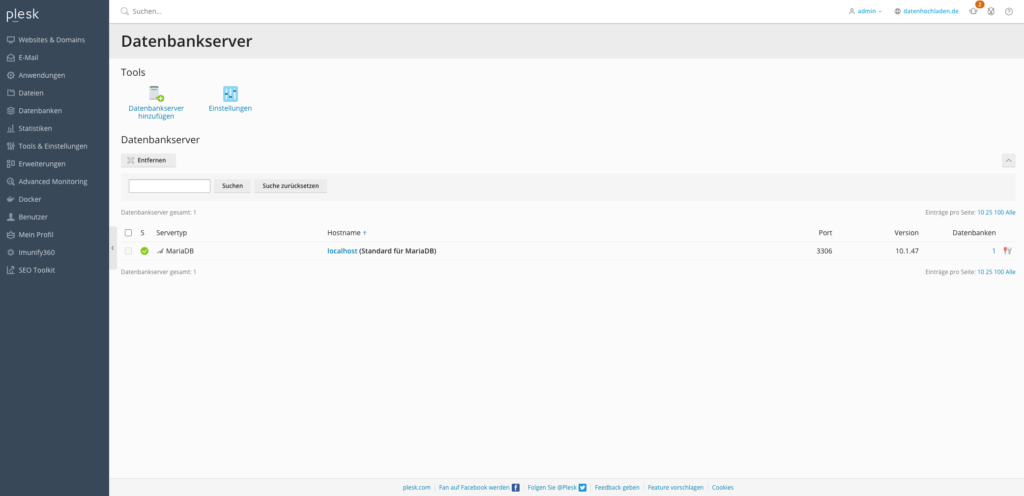Image resolution: width=1024 pixels, height=496 pixels.
Task: Click Datenbankserver hinzufügen icon
Action: coord(156,93)
